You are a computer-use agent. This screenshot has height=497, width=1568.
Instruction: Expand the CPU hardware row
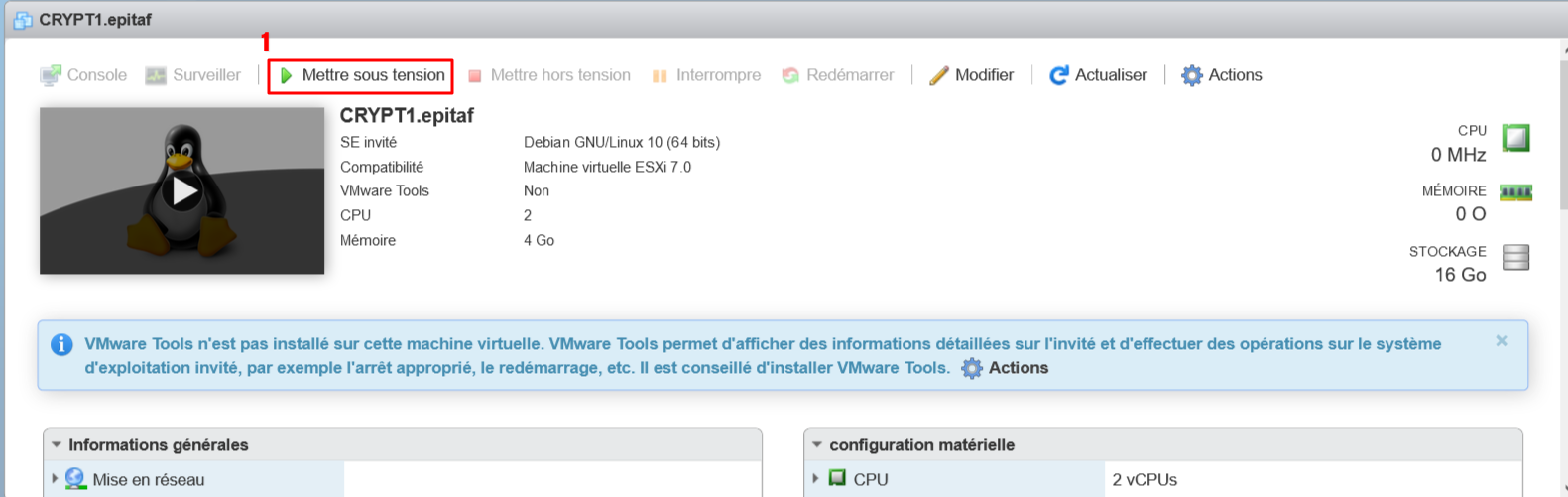[815, 478]
